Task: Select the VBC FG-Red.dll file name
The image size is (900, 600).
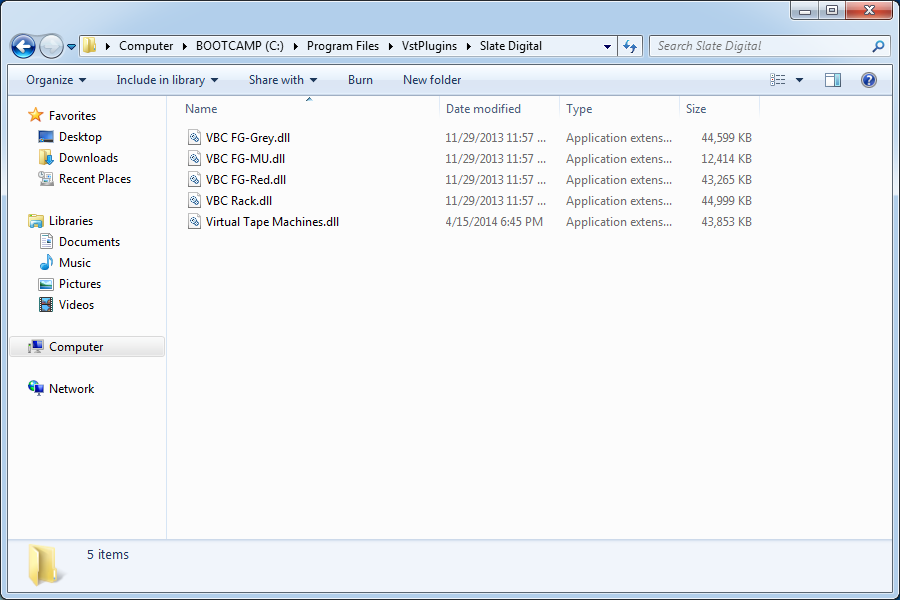Action: point(246,180)
